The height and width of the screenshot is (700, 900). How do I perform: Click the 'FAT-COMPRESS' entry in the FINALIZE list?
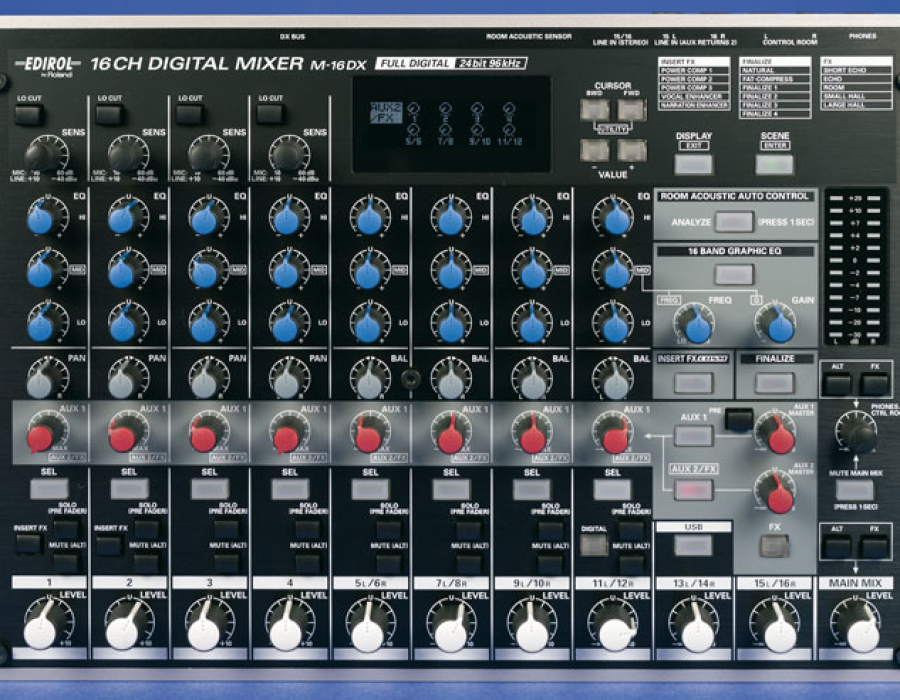pyautogui.click(x=774, y=79)
